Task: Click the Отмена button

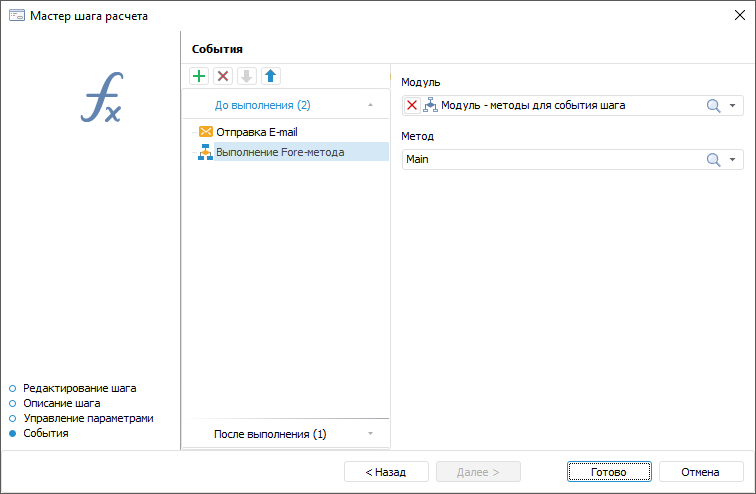Action: [x=700, y=472]
